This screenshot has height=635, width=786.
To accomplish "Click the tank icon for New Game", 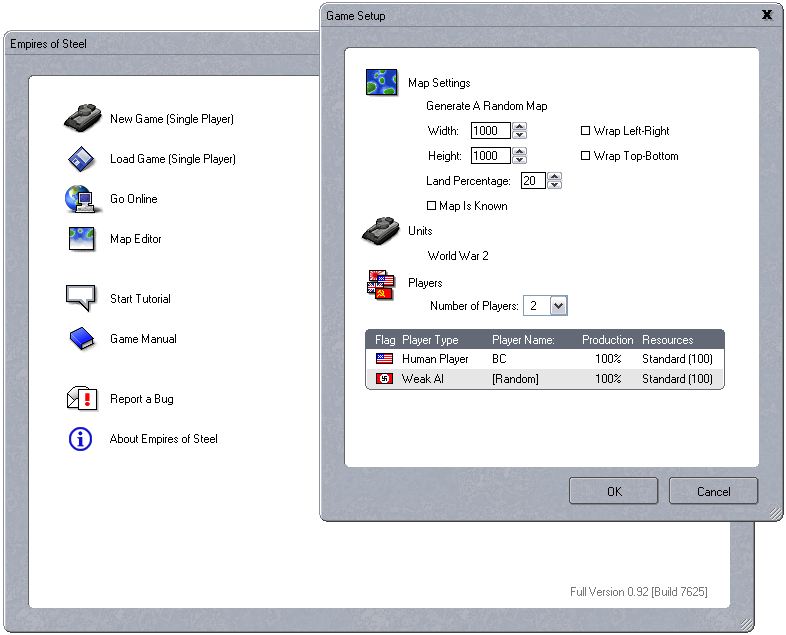I will 83,118.
